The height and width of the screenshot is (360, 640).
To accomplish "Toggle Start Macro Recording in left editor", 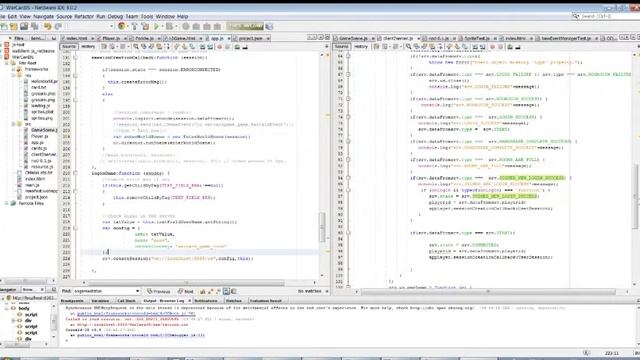I will pyautogui.click(x=219, y=47).
